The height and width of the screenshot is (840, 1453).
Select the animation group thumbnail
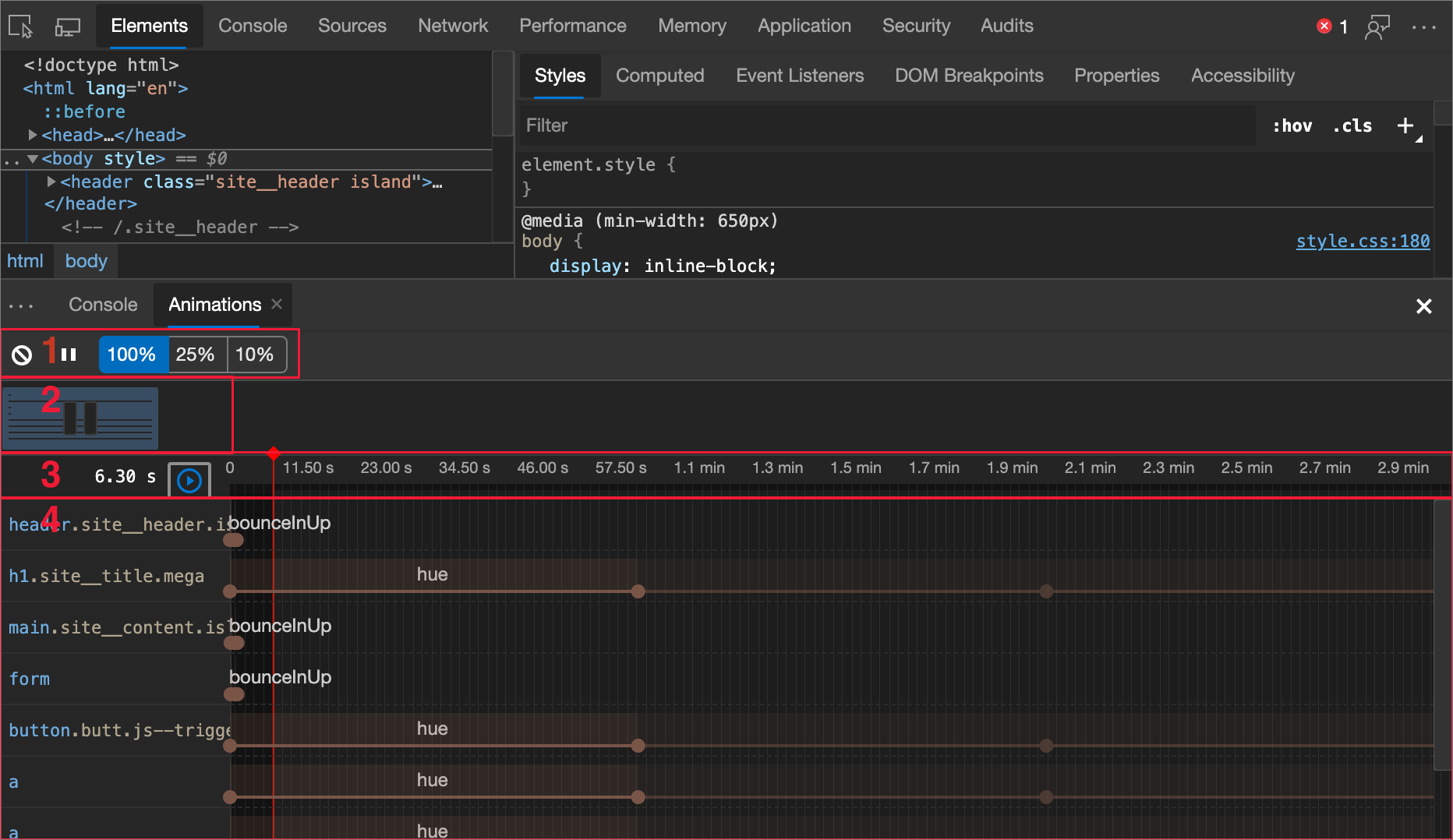point(80,417)
